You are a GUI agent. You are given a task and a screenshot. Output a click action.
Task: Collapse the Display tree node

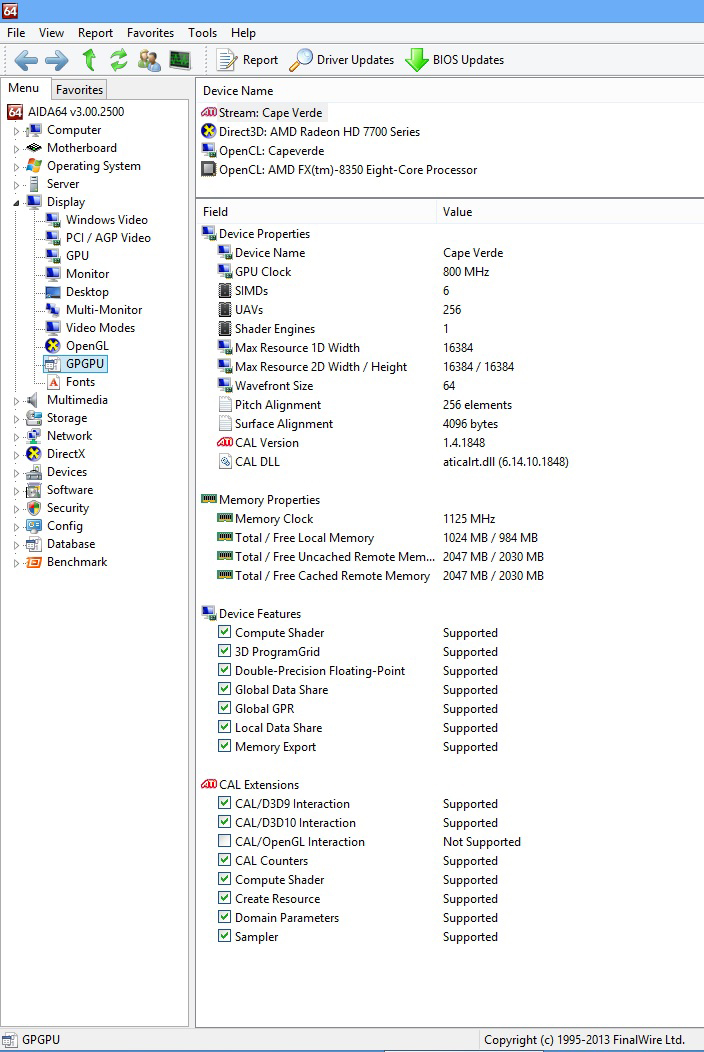pyautogui.click(x=16, y=203)
